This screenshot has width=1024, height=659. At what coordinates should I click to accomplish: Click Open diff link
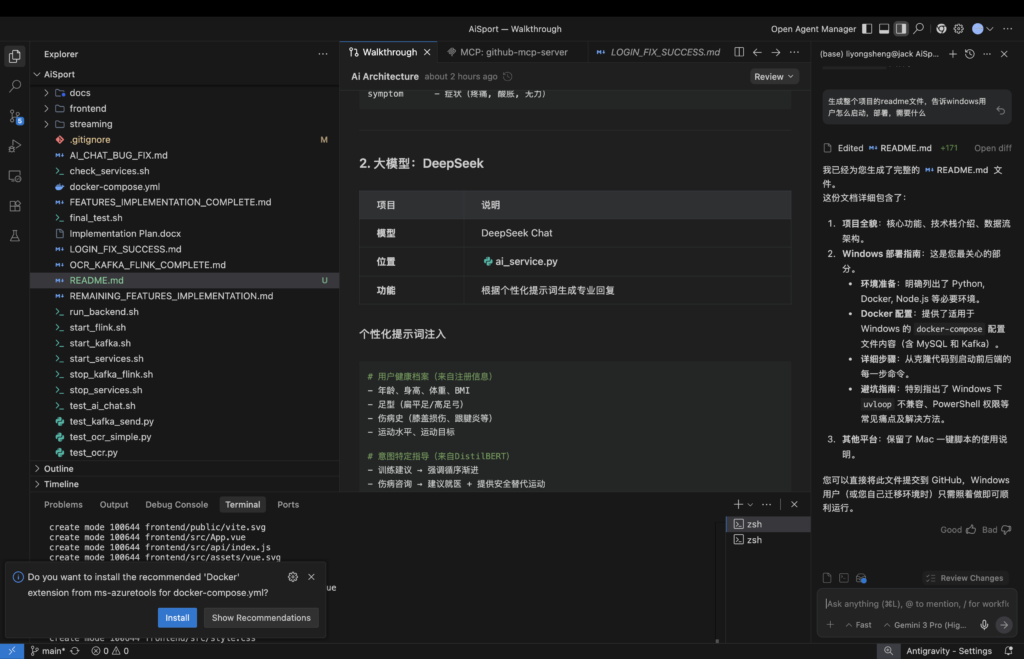(x=993, y=148)
